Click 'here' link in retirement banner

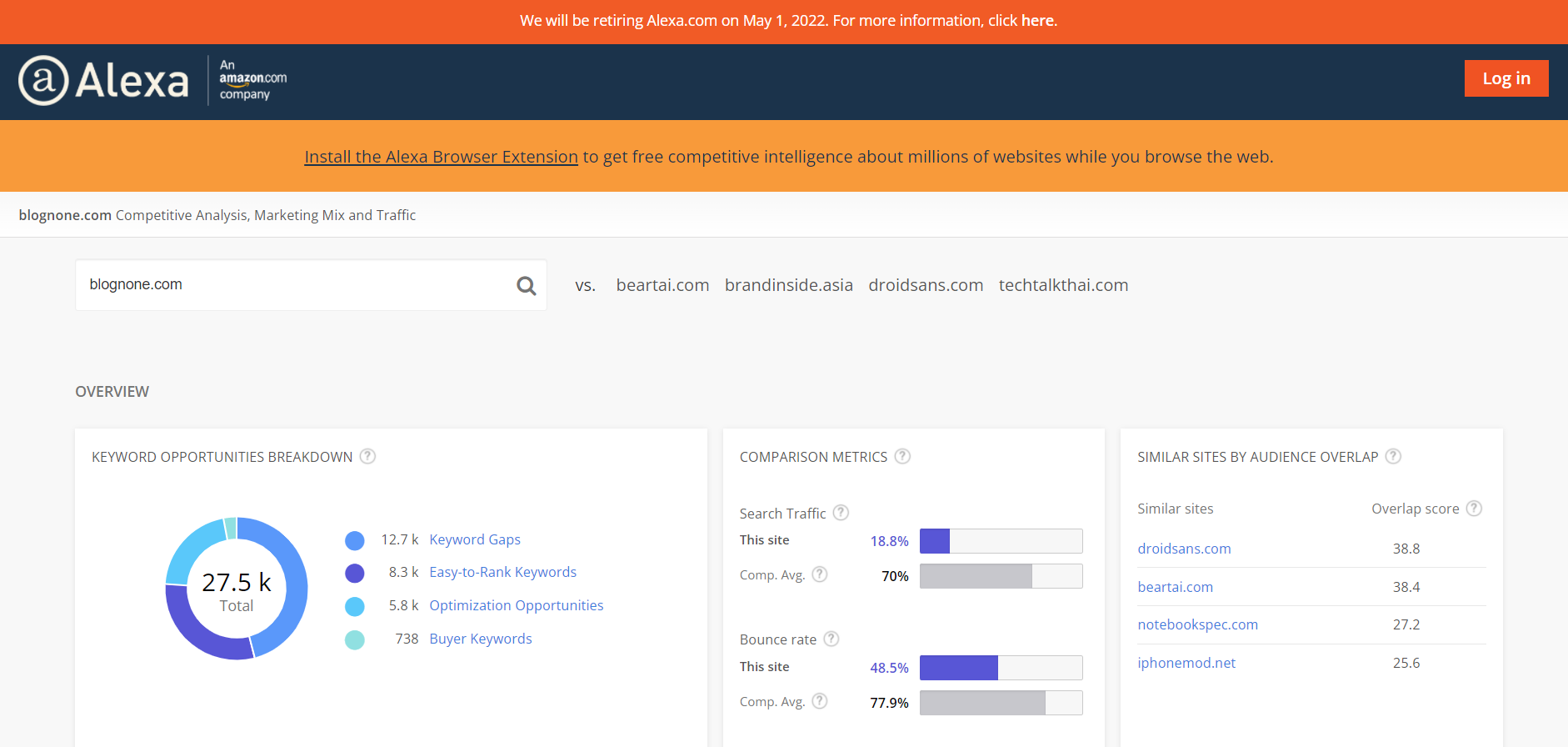pyautogui.click(x=1037, y=21)
